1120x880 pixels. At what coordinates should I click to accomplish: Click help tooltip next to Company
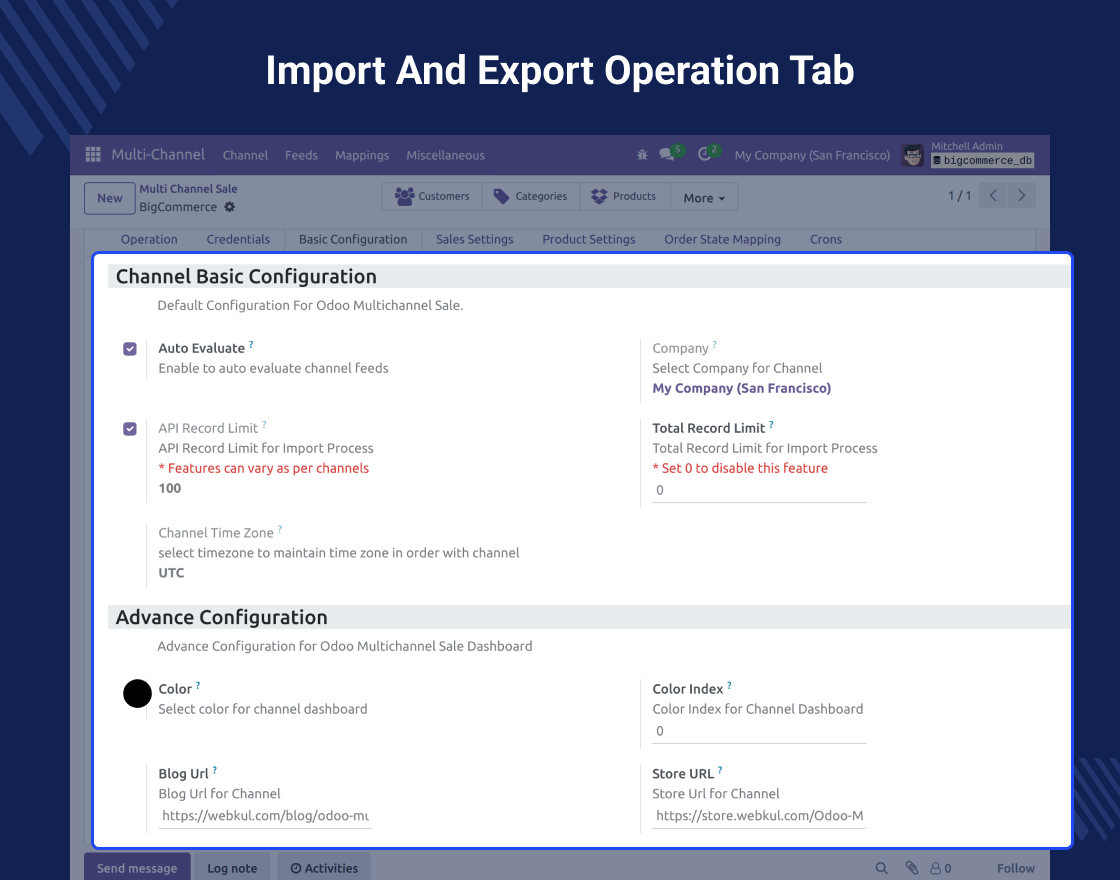point(715,344)
